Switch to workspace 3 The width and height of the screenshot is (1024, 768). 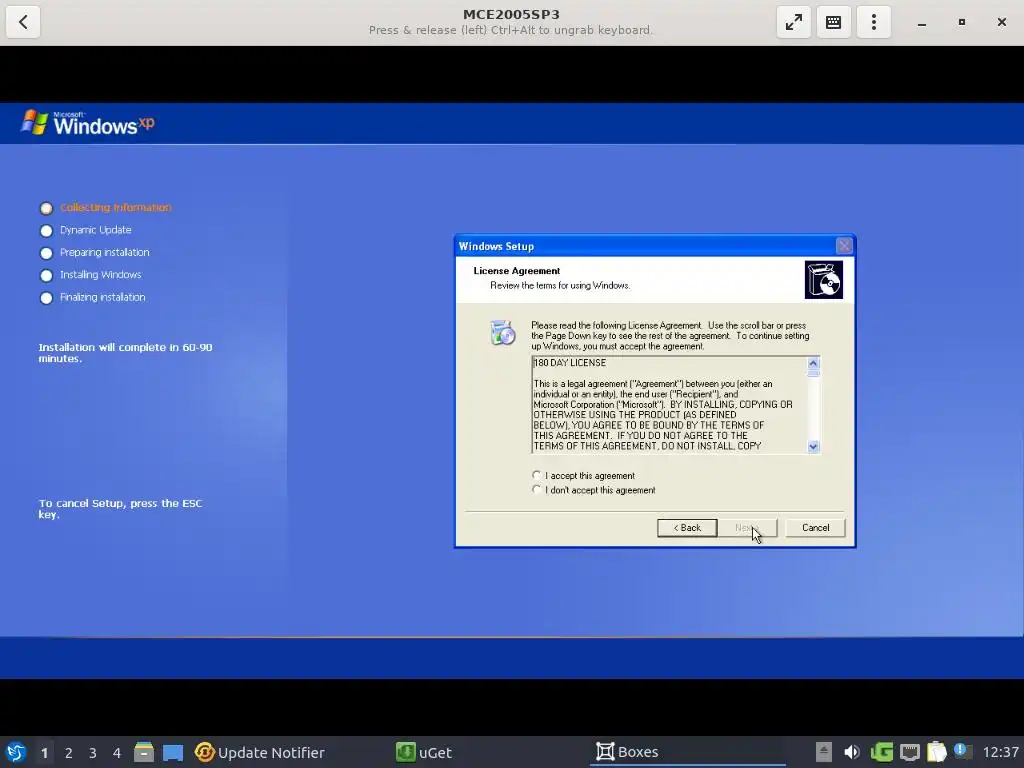[x=93, y=752]
